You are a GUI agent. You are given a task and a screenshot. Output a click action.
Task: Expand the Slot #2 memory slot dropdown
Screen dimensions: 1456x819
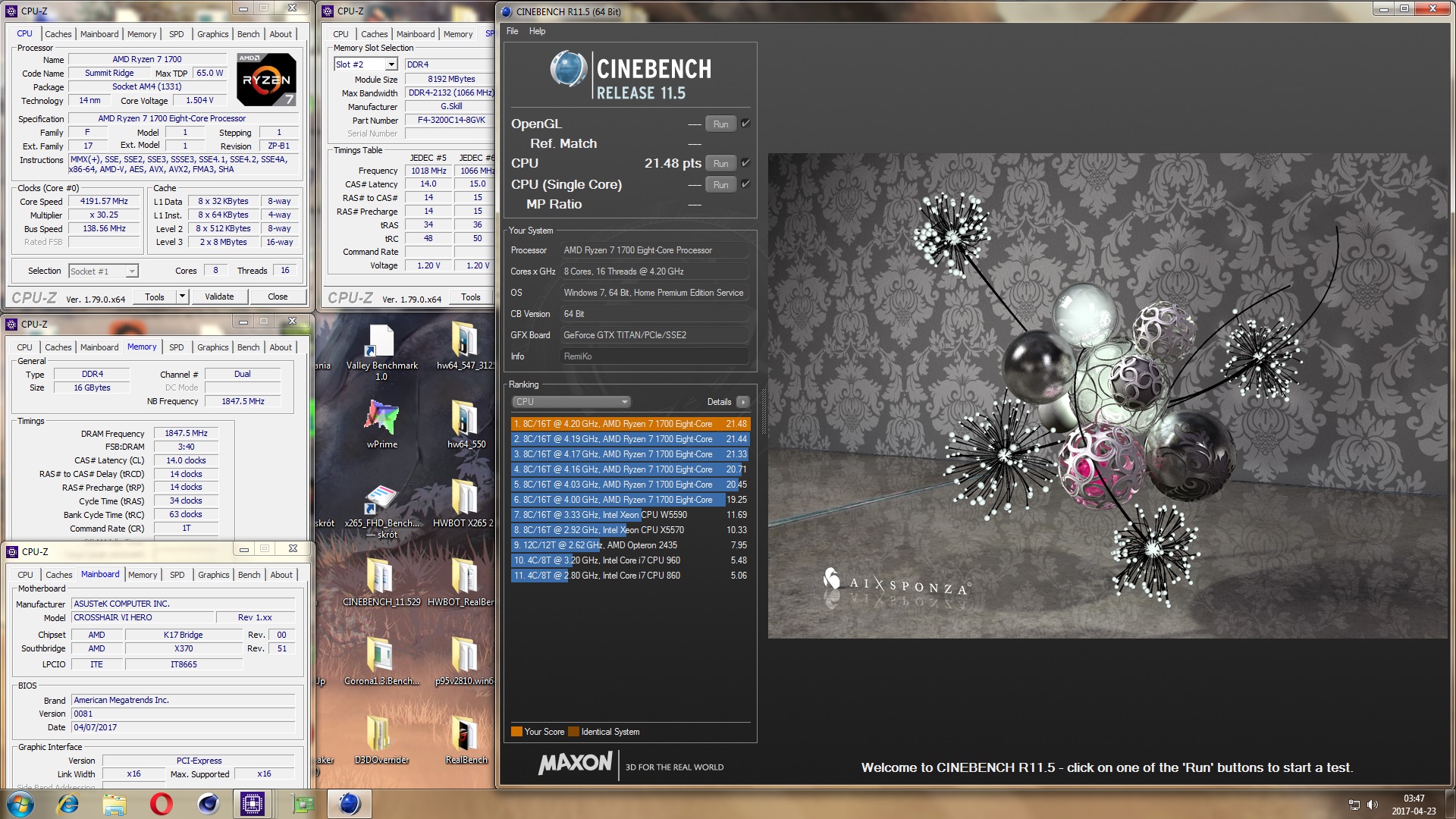pos(391,64)
